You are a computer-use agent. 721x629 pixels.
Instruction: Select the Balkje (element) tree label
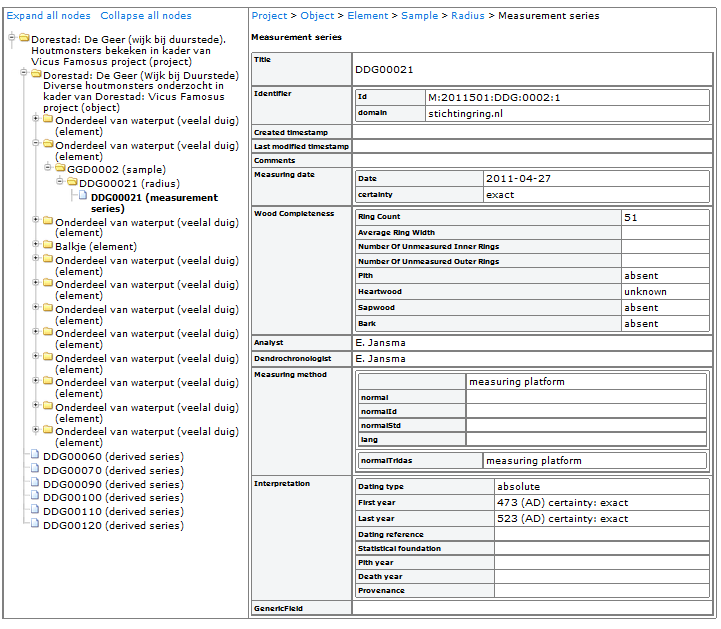[x=96, y=246]
